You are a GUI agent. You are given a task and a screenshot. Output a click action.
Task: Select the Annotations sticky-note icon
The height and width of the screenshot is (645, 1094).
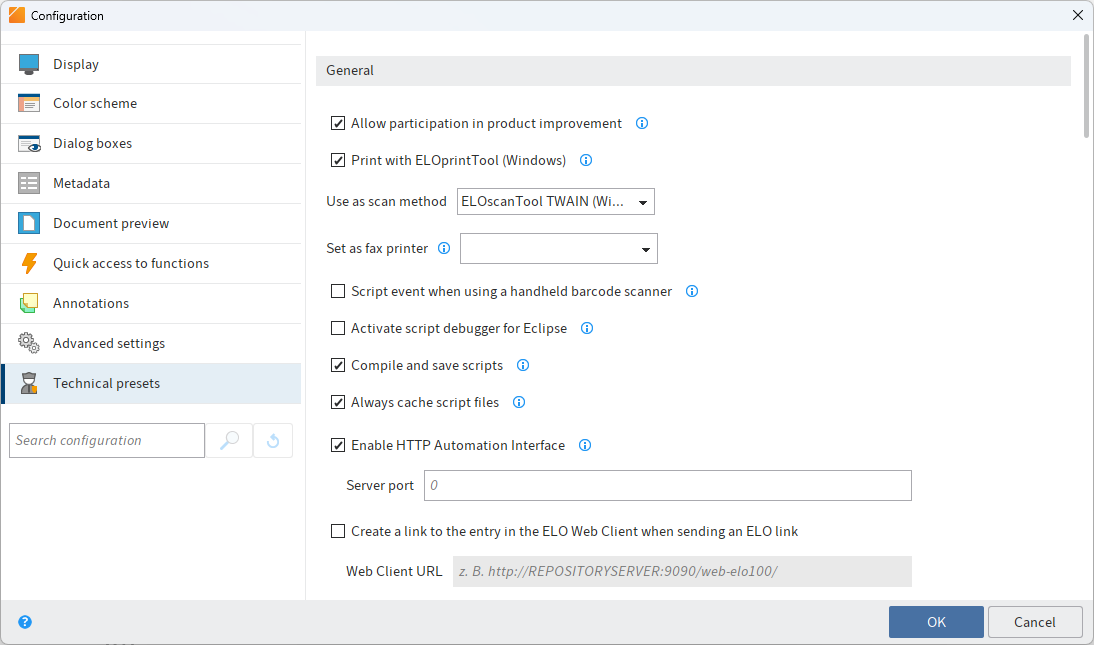tap(27, 303)
